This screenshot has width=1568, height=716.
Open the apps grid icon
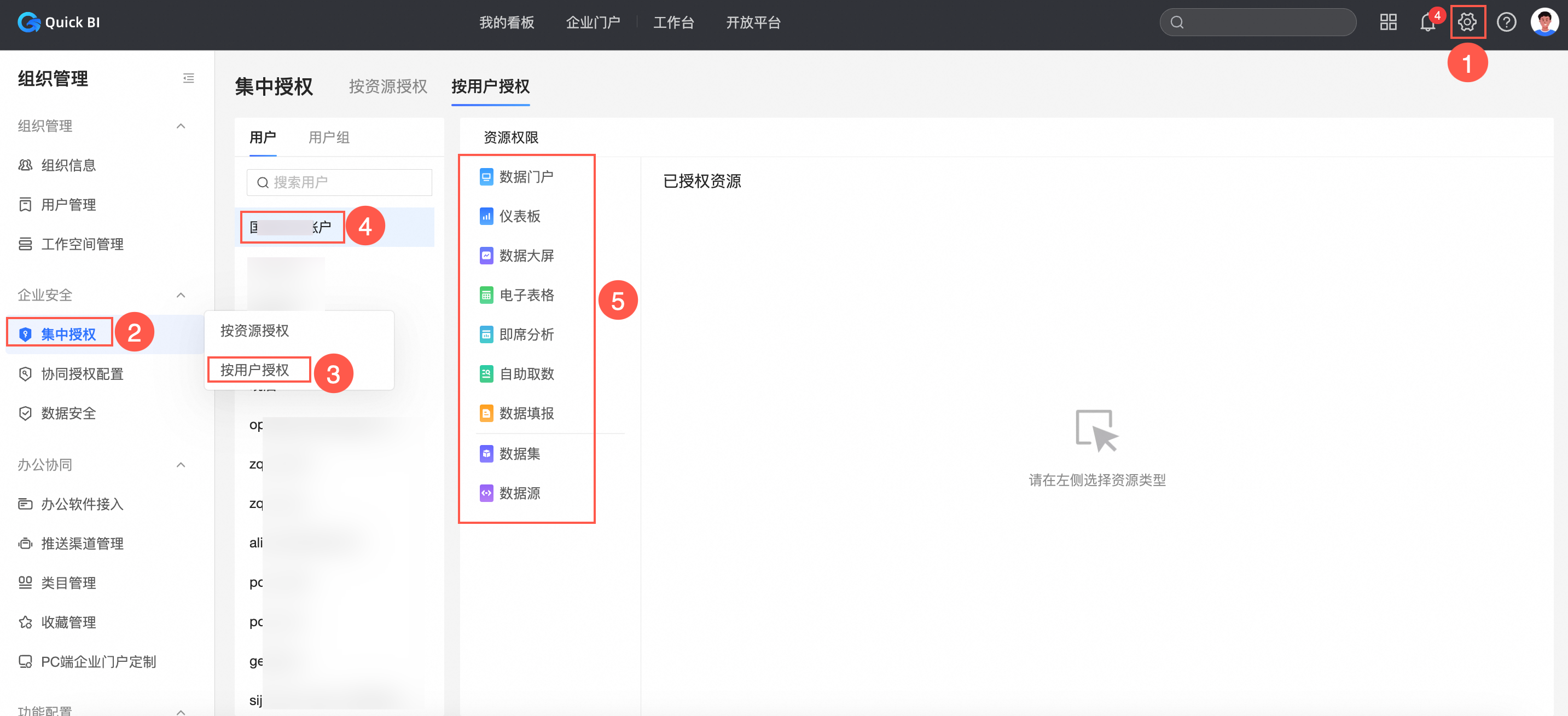[x=1388, y=22]
